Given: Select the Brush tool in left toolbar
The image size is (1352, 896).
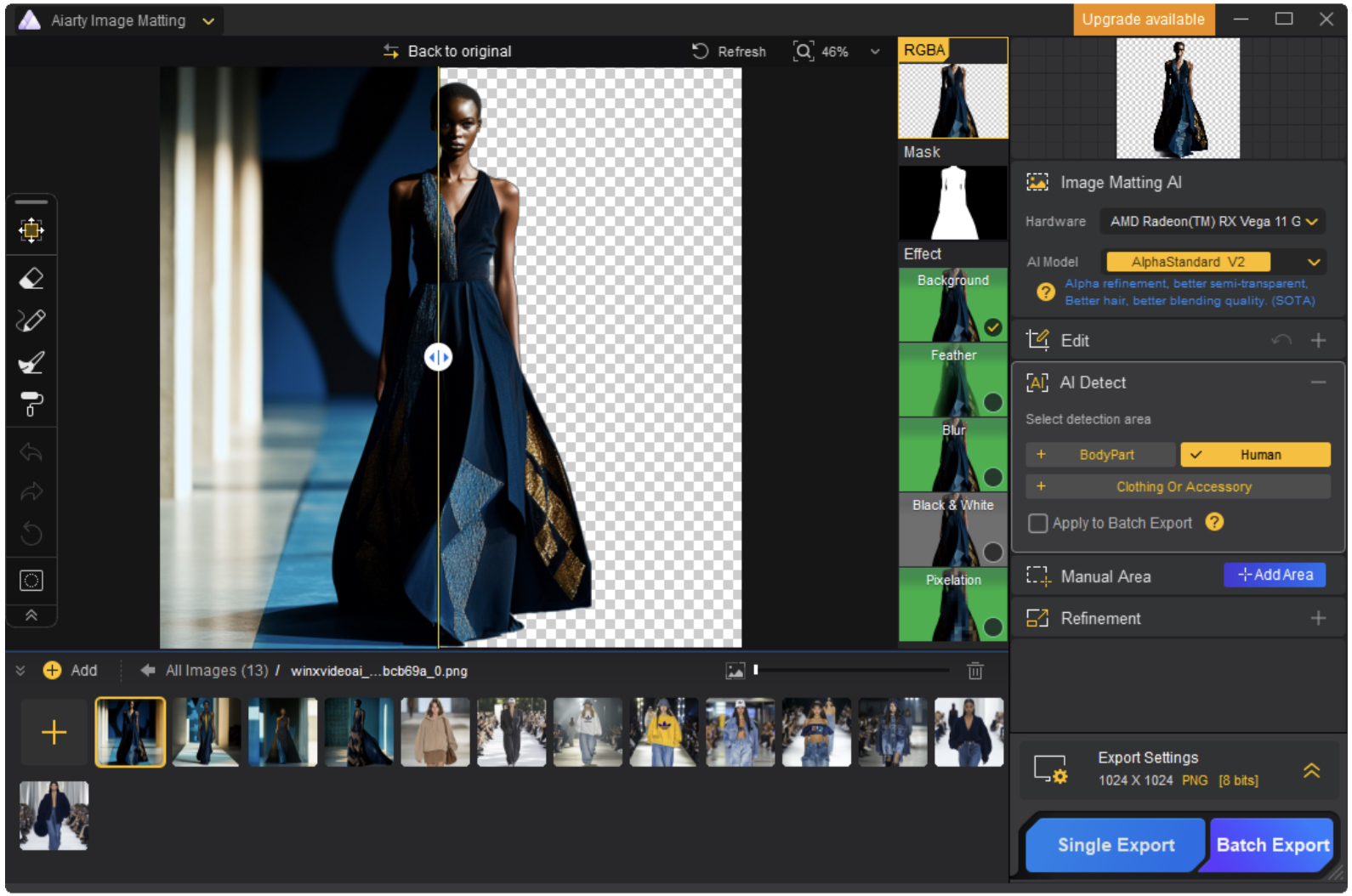Looking at the screenshot, I should click(x=31, y=363).
